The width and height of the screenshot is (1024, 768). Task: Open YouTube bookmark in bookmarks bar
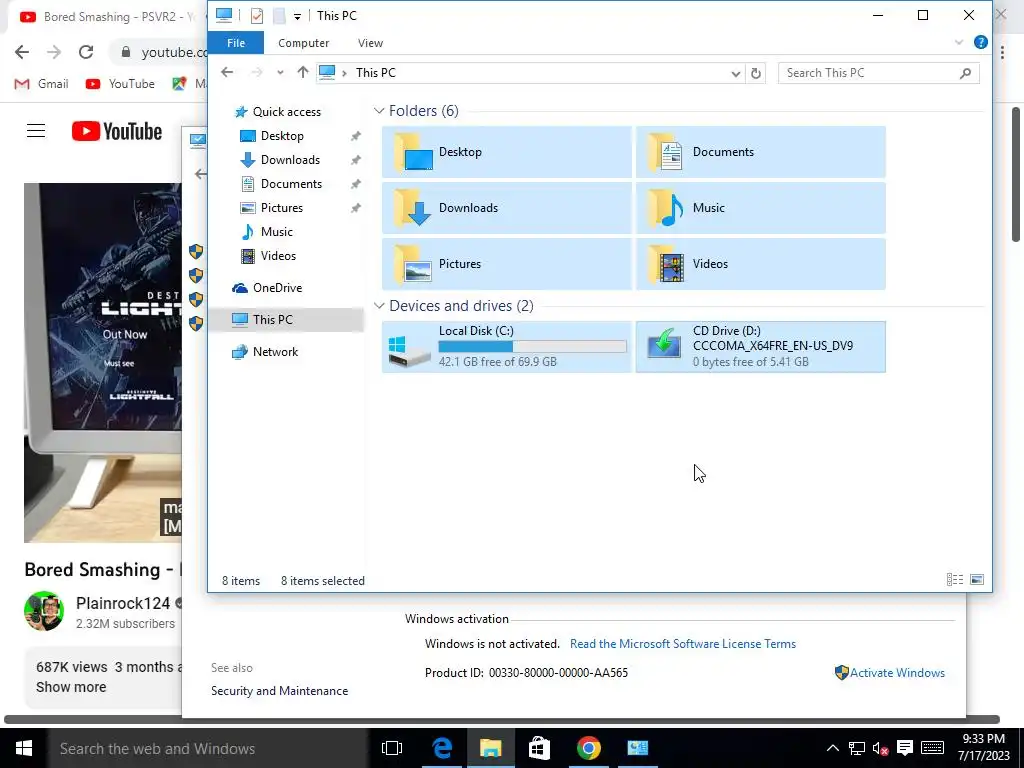tap(120, 84)
